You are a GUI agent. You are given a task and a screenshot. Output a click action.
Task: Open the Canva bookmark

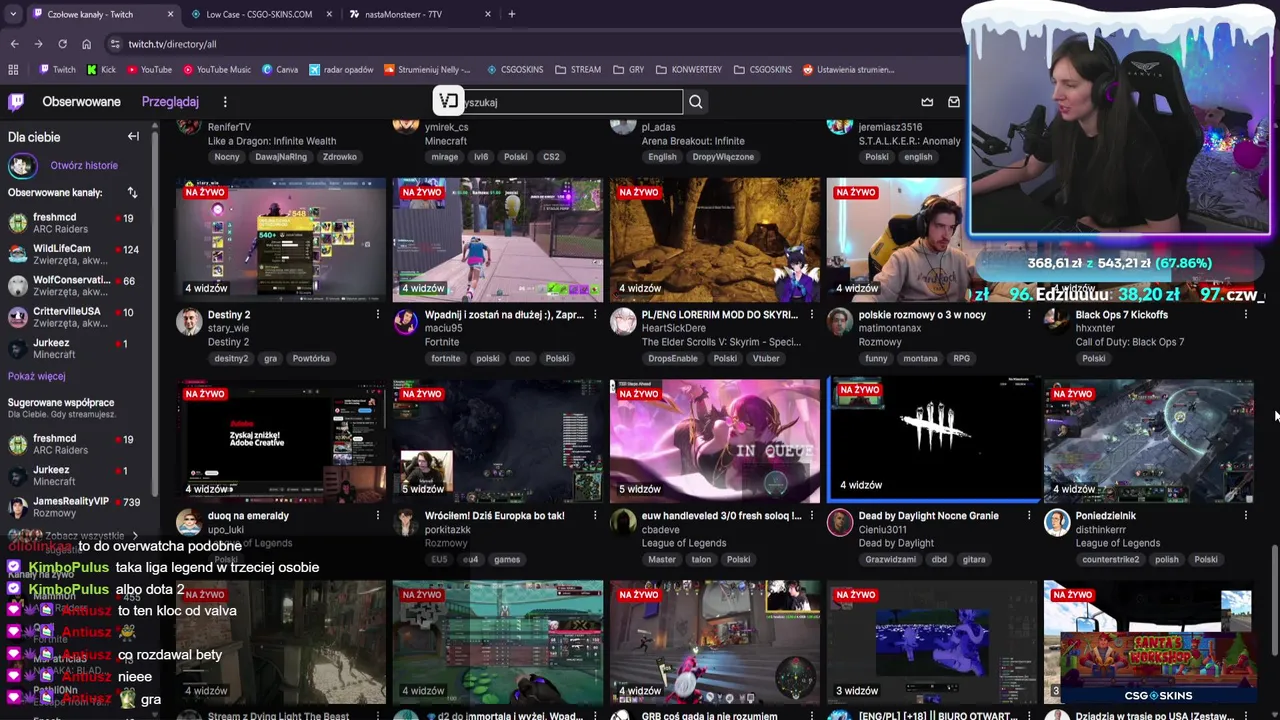click(280, 70)
